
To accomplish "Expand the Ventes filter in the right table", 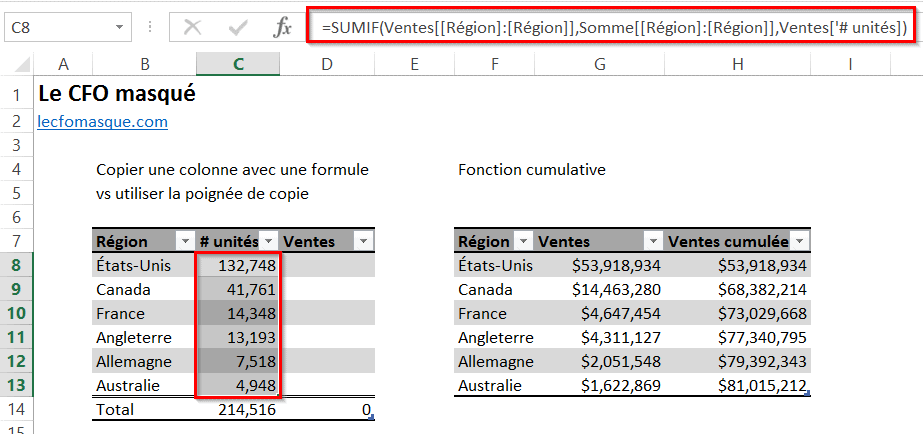I will tap(652, 241).
